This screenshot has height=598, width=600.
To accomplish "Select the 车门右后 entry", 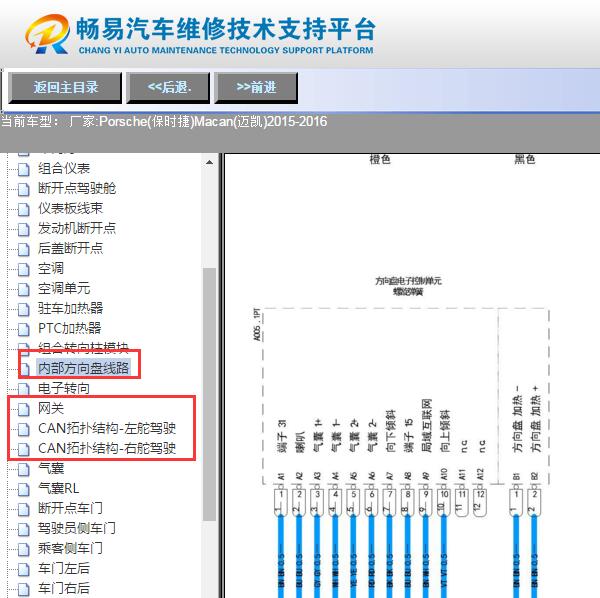I will [64, 588].
